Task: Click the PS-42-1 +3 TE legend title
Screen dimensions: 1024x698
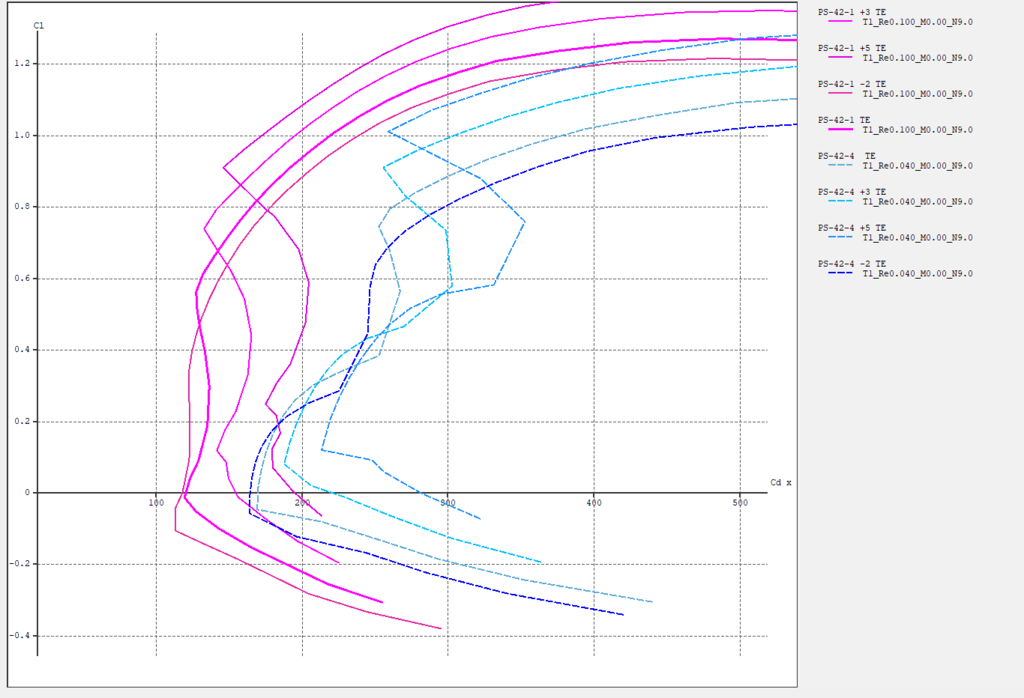Action: (851, 12)
